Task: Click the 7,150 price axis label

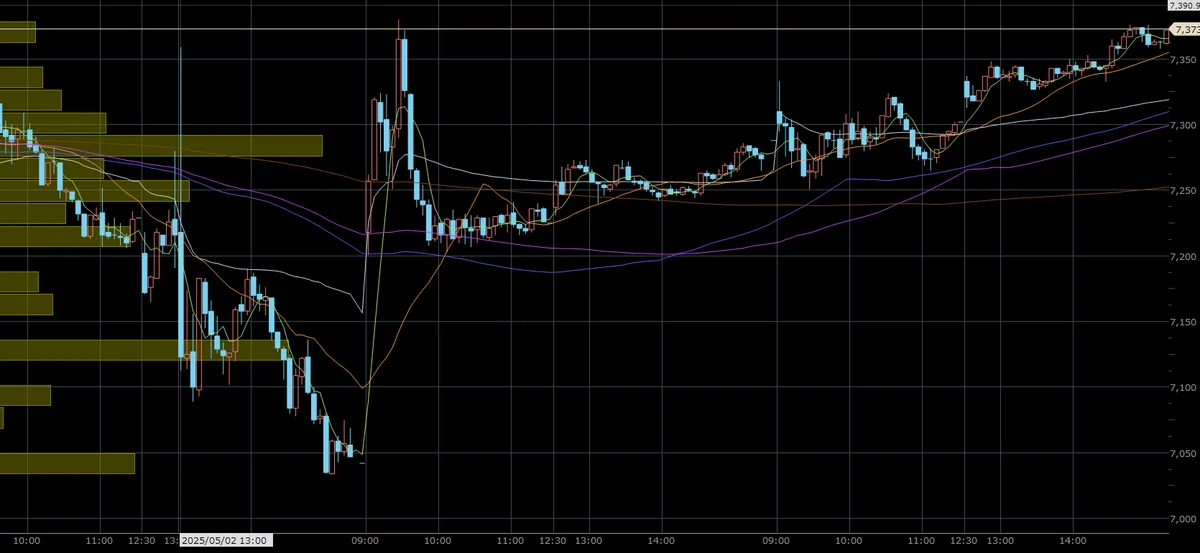Action: [1185, 322]
